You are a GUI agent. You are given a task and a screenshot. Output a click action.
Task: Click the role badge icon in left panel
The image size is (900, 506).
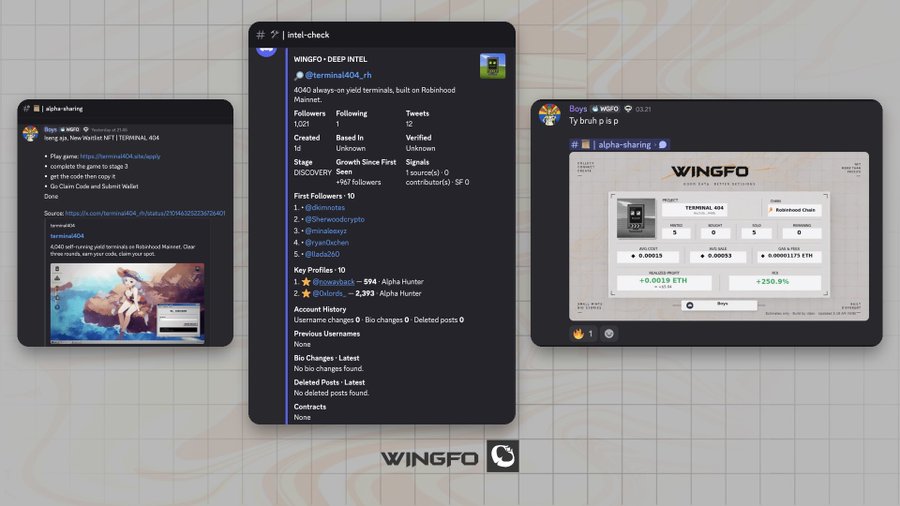86,130
